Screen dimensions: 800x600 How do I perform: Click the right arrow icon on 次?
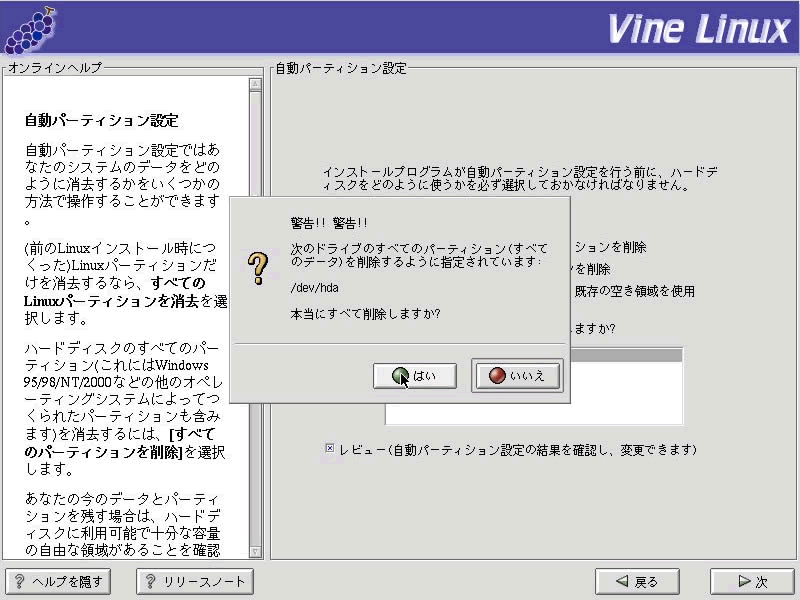[x=744, y=581]
